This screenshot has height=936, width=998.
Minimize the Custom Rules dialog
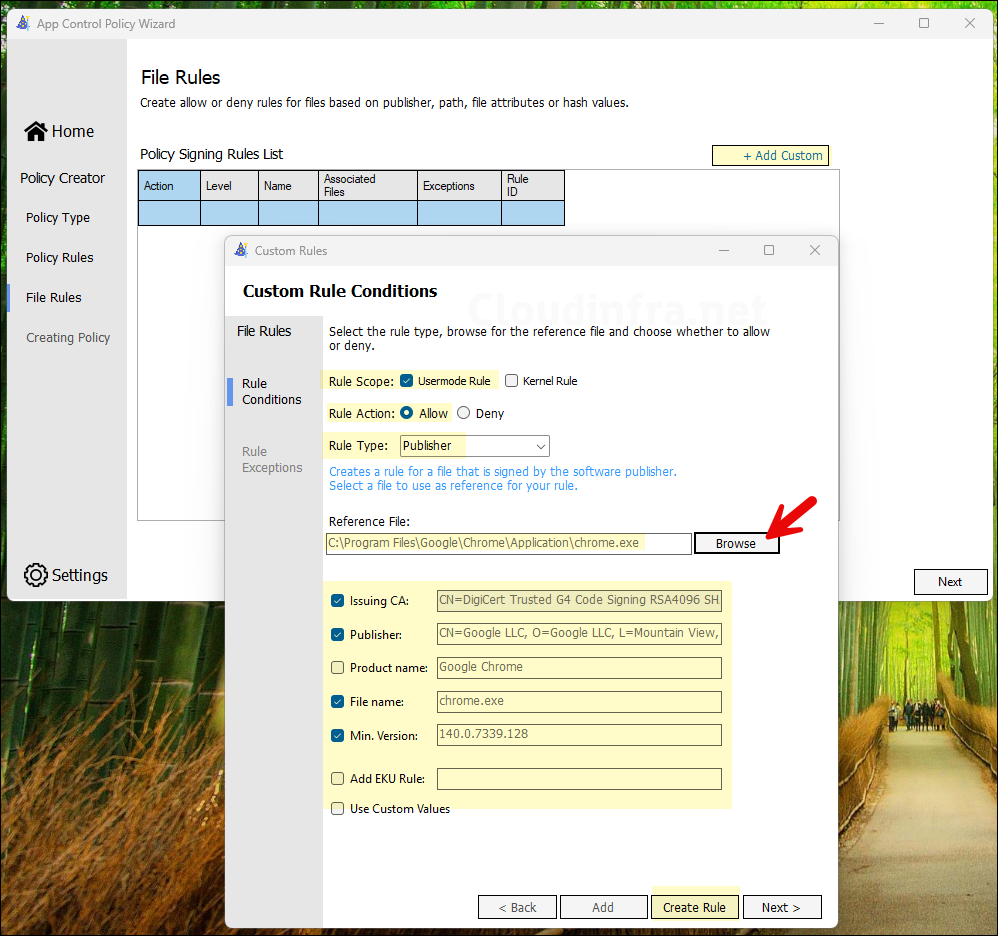point(723,250)
